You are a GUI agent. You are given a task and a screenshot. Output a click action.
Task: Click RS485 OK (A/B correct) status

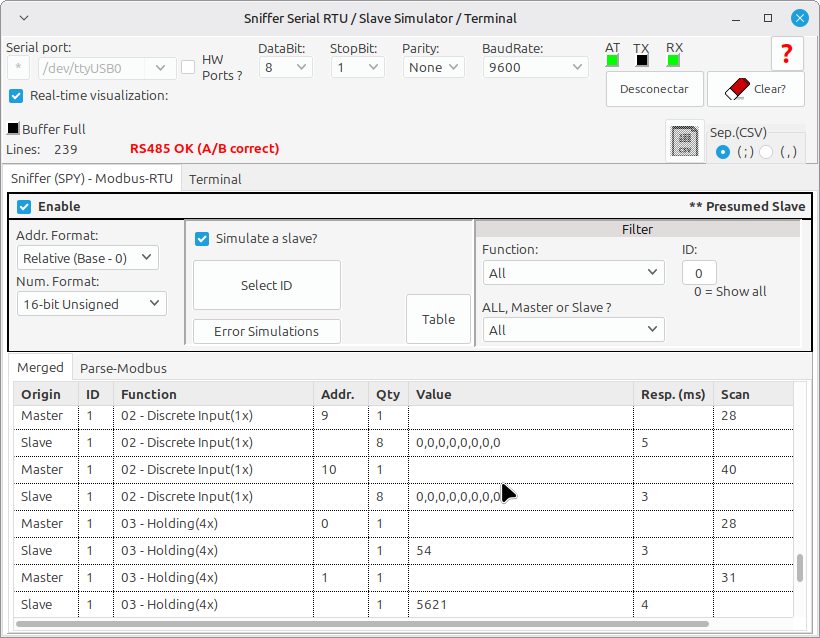click(204, 149)
